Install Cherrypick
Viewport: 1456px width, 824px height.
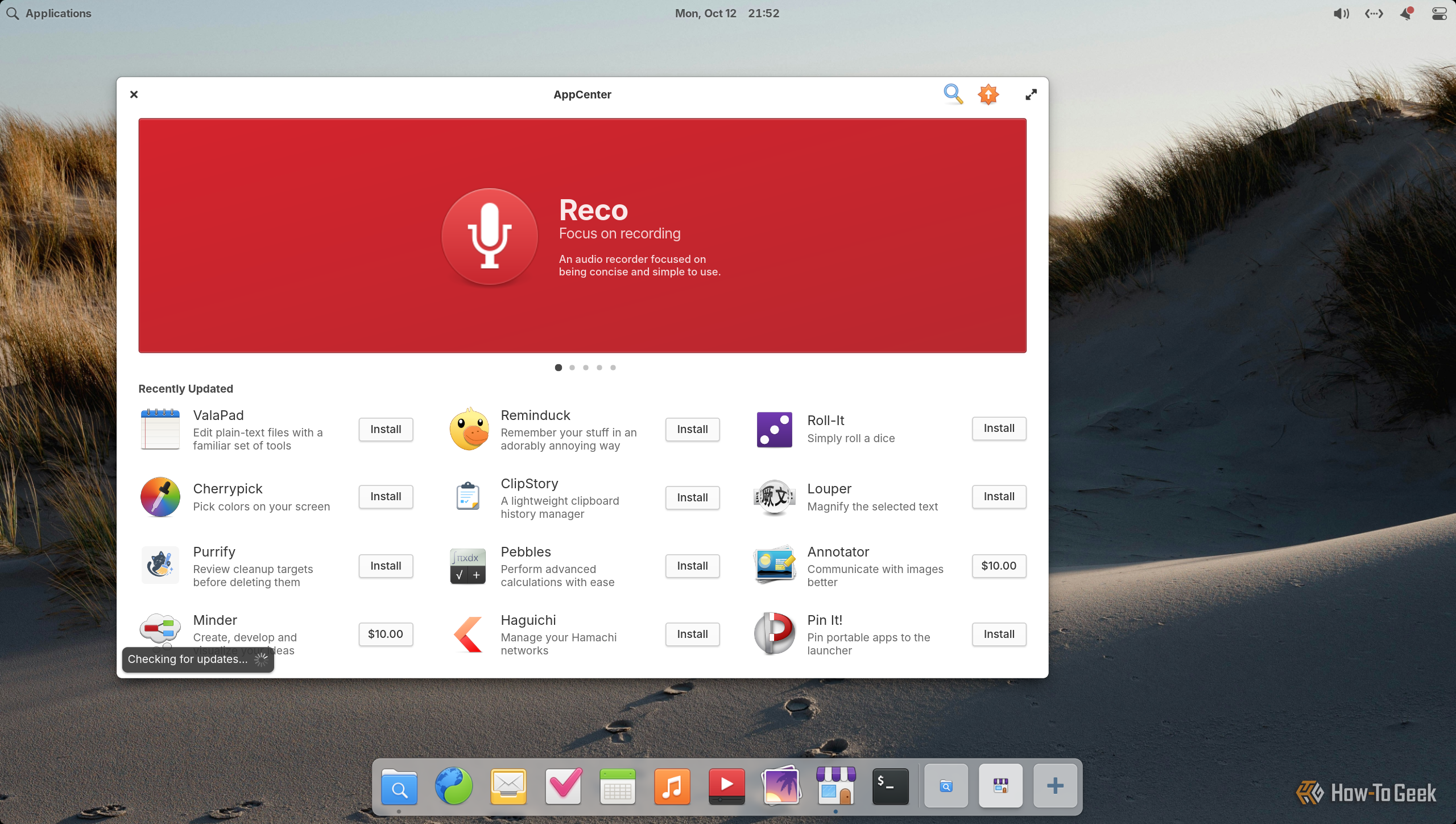coord(386,496)
